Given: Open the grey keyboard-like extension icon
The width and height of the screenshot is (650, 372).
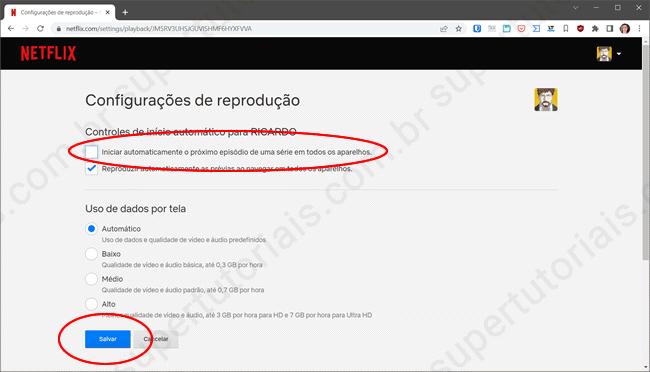Looking at the screenshot, I should [492, 29].
